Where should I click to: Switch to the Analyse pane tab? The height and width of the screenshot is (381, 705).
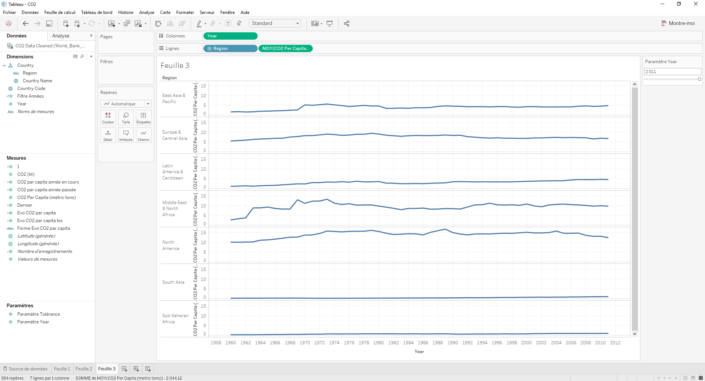[x=60, y=36]
